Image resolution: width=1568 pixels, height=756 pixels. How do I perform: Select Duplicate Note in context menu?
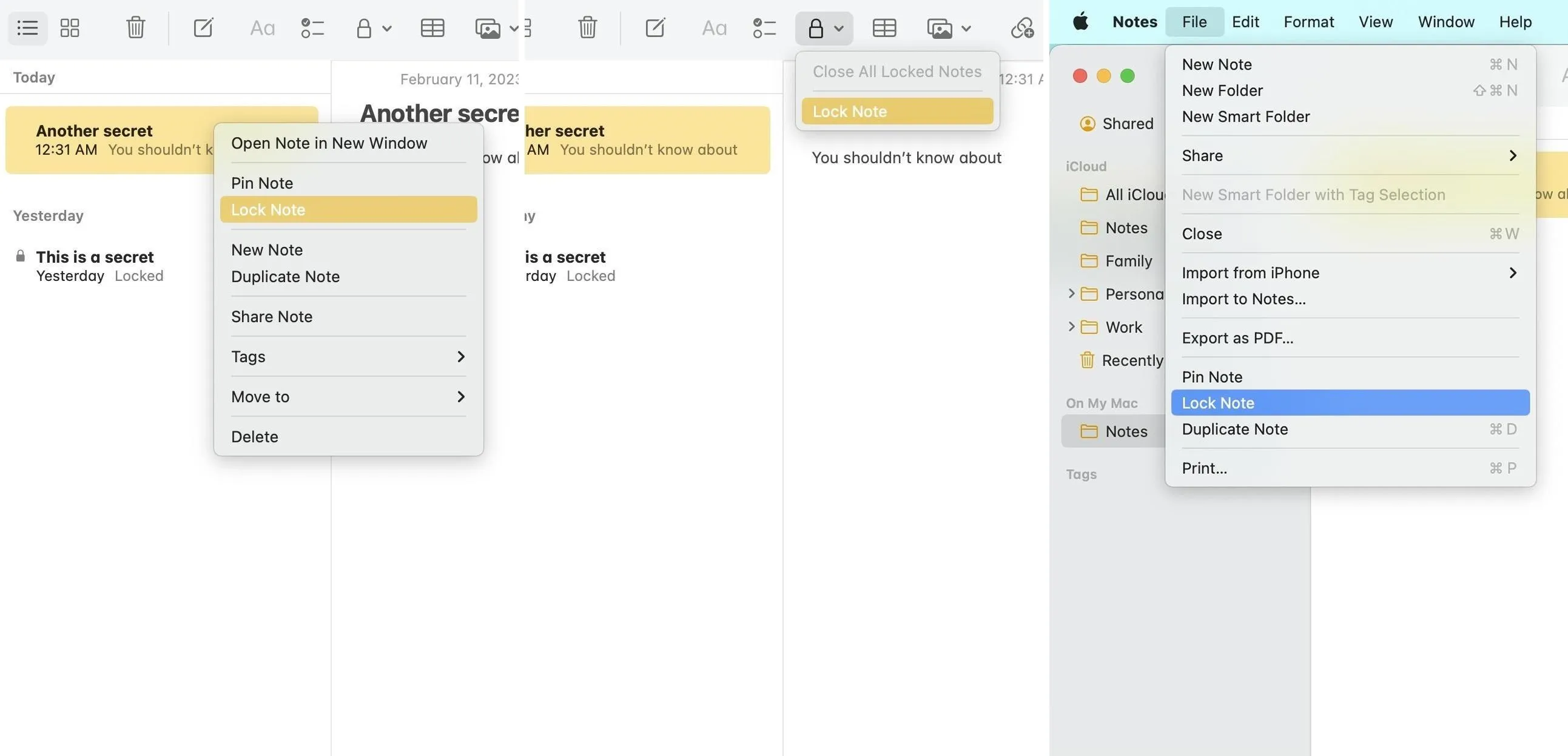coord(348,276)
